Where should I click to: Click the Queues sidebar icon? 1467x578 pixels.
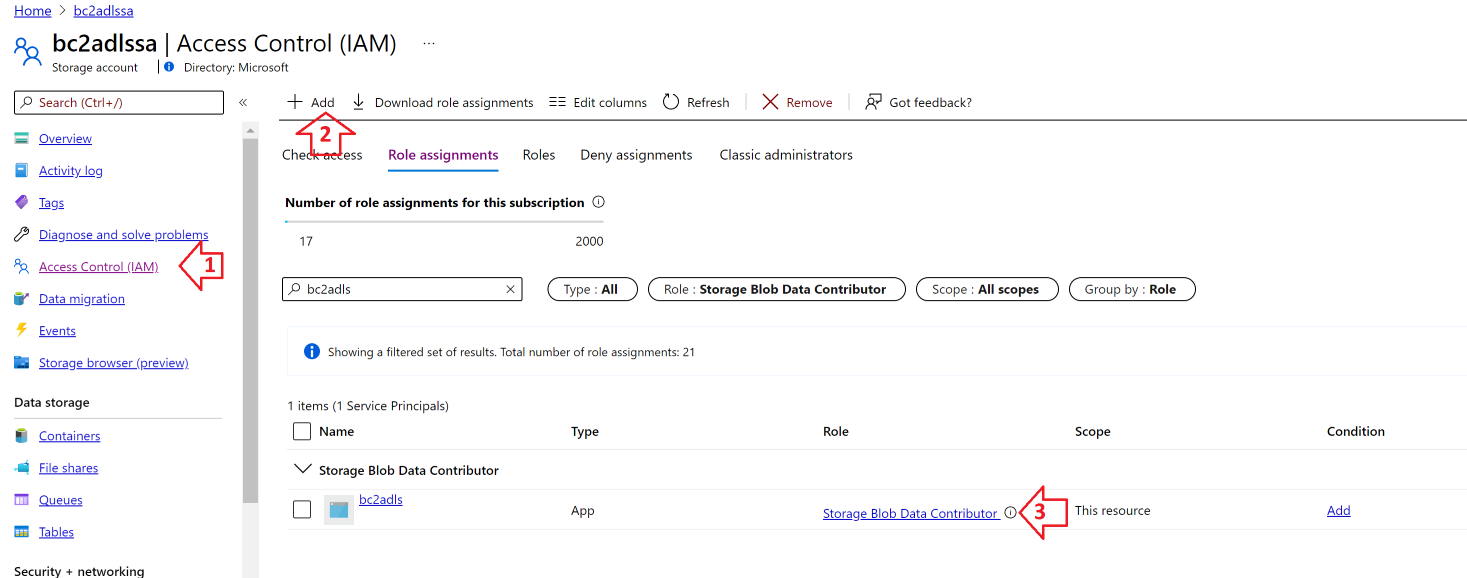point(22,500)
